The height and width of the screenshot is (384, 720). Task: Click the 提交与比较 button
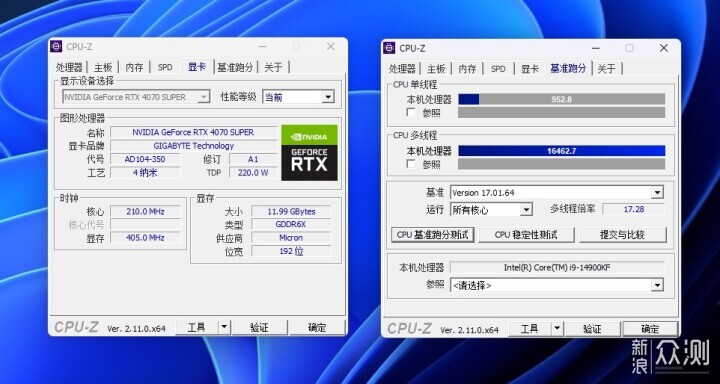tap(622, 235)
